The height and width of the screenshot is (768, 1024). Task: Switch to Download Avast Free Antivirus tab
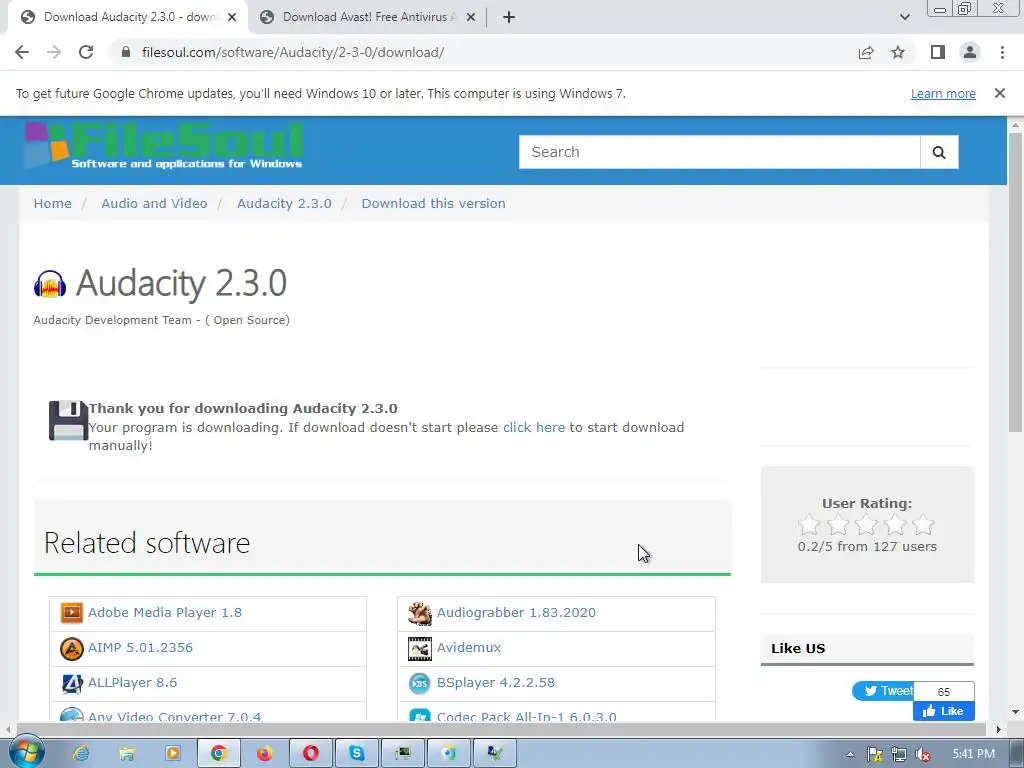[x=367, y=17]
